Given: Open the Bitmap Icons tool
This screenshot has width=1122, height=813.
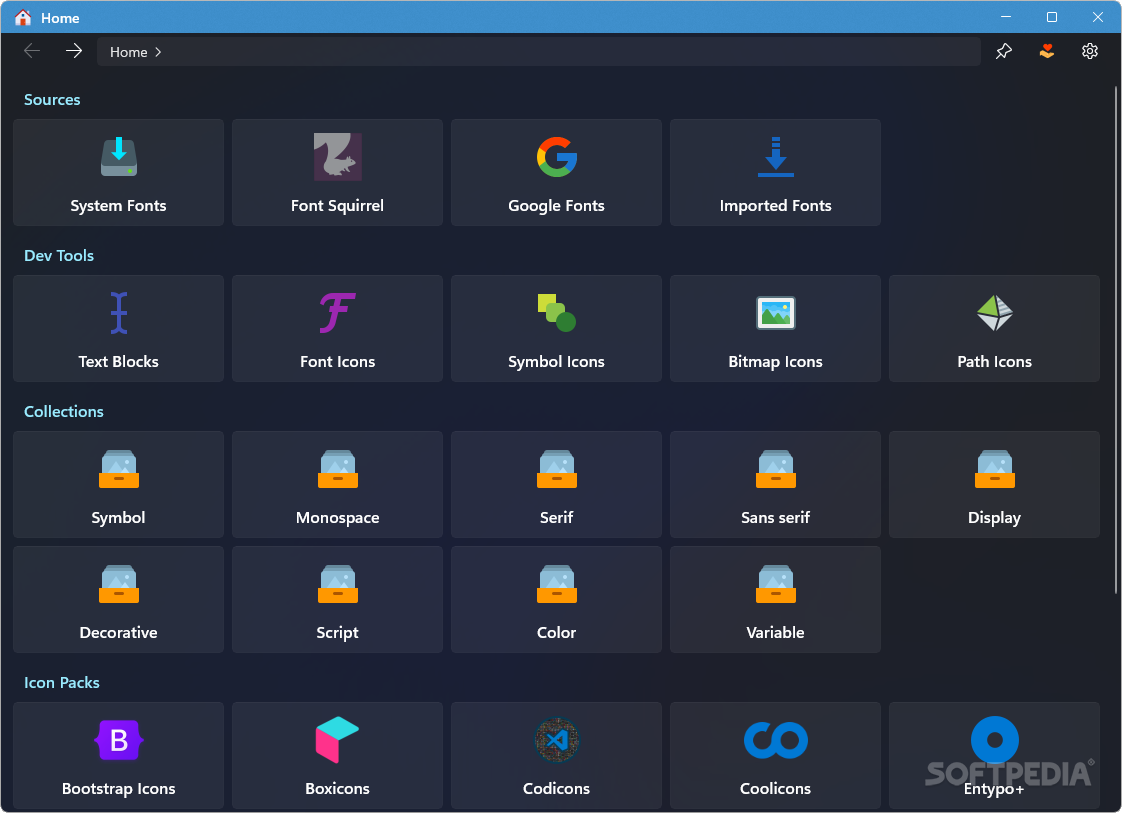Looking at the screenshot, I should pyautogui.click(x=775, y=328).
